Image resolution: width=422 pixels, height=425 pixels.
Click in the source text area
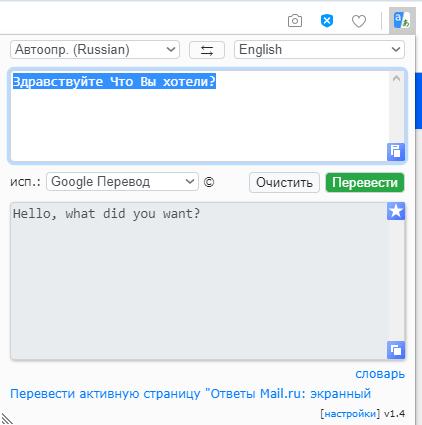tap(200, 116)
